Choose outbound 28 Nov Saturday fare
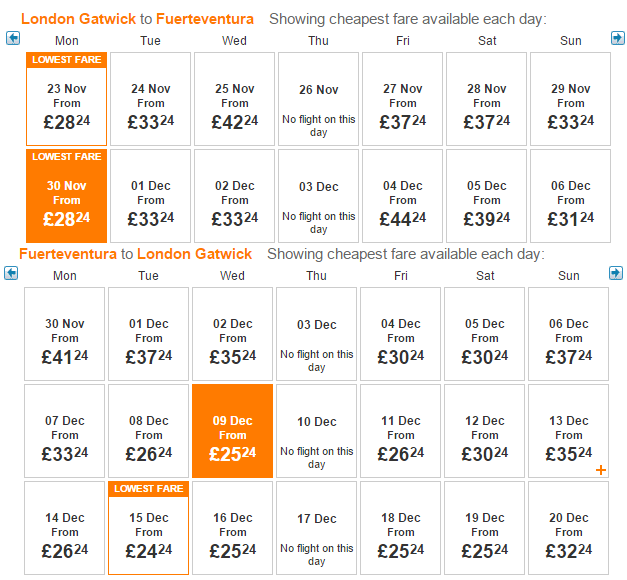Image resolution: width=627 pixels, height=580 pixels. pos(486,99)
